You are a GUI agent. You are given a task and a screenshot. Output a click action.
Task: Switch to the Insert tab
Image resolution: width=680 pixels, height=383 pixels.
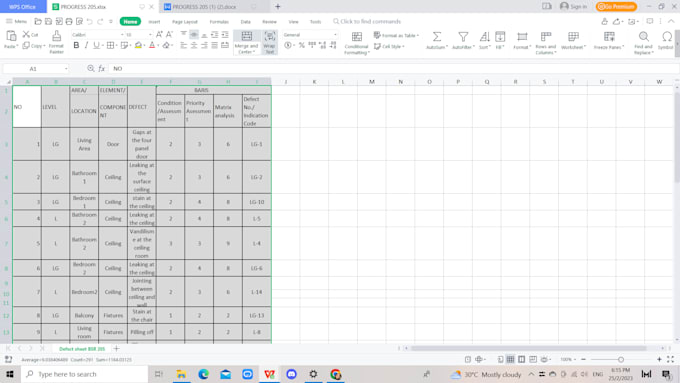154,22
